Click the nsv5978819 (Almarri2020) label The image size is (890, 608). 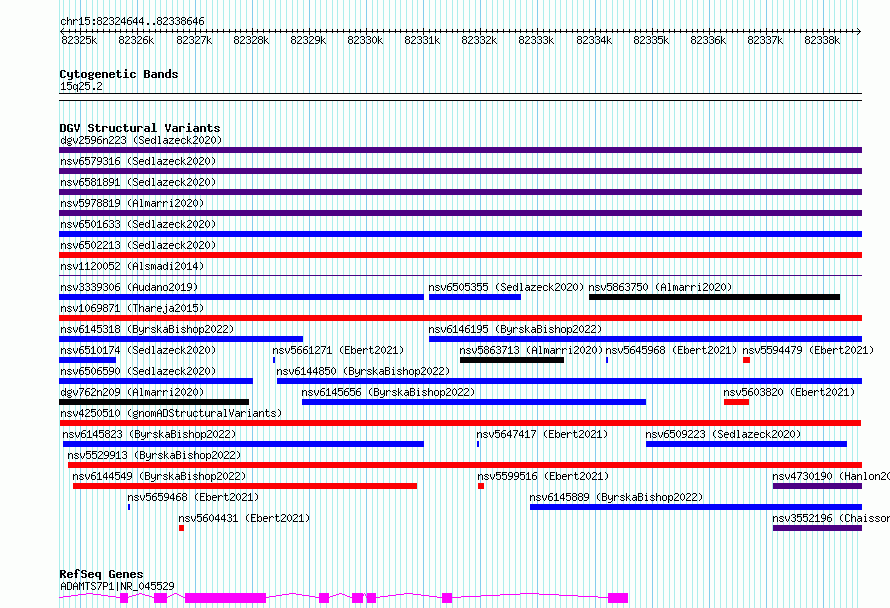click(132, 203)
